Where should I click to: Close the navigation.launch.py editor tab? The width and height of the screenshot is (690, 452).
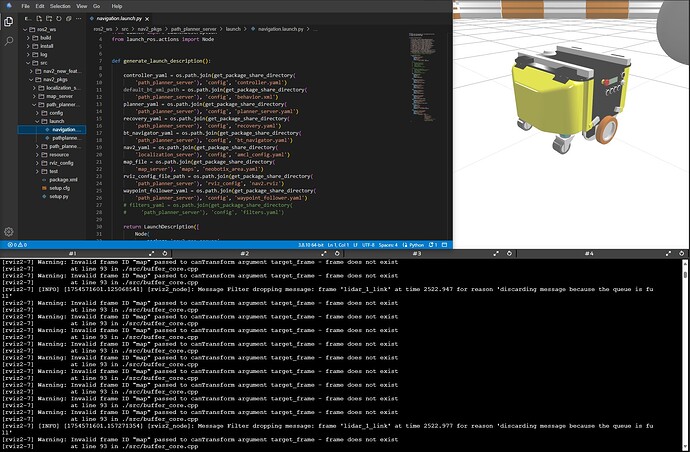(147, 18)
